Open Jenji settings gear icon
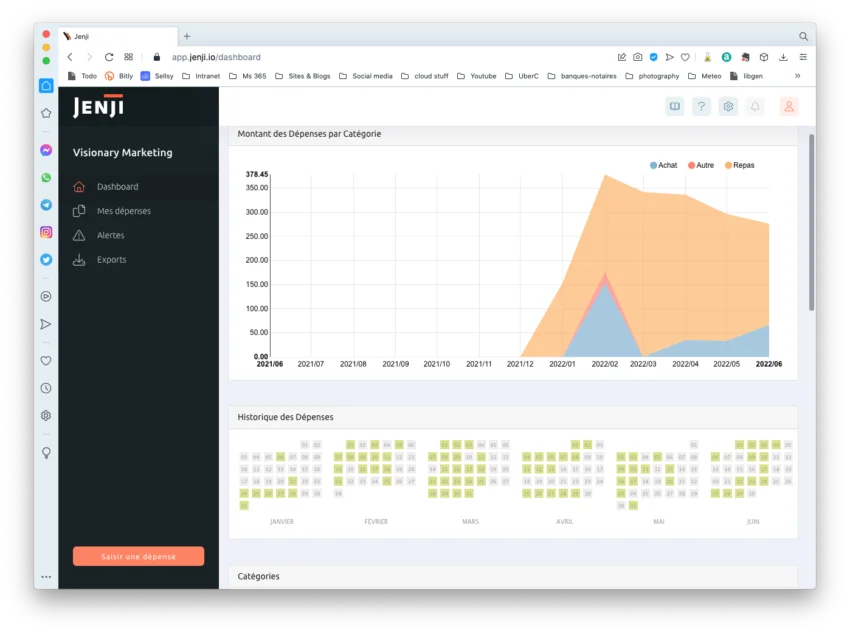This screenshot has width=850, height=634. point(728,106)
